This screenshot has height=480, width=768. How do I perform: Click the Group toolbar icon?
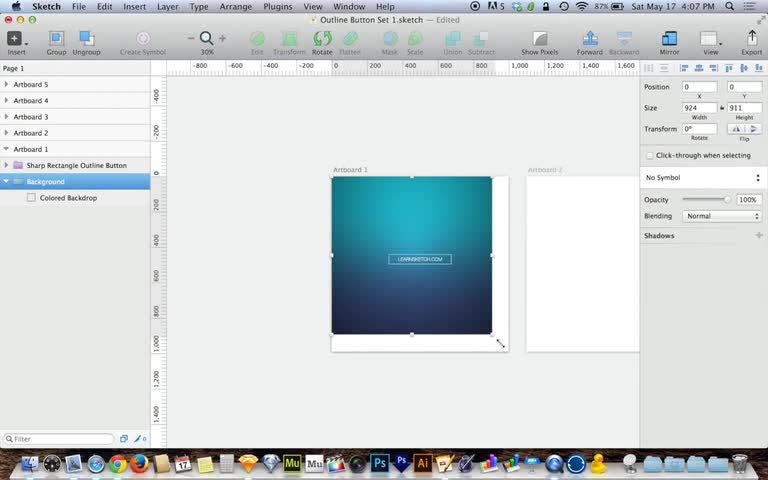[x=56, y=38]
